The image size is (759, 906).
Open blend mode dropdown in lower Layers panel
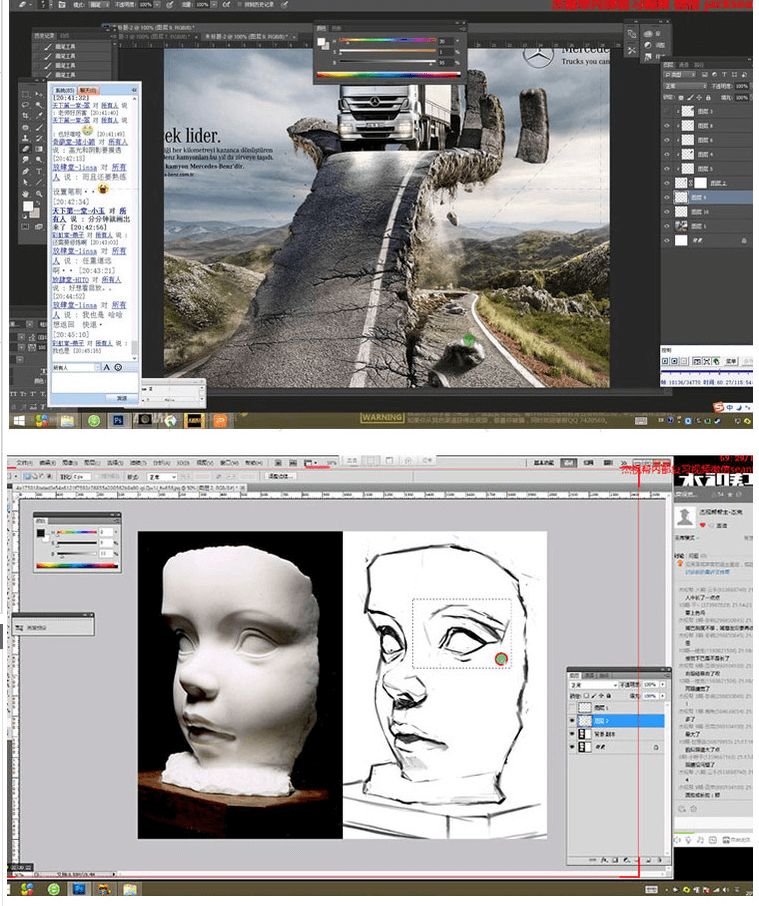coord(594,685)
